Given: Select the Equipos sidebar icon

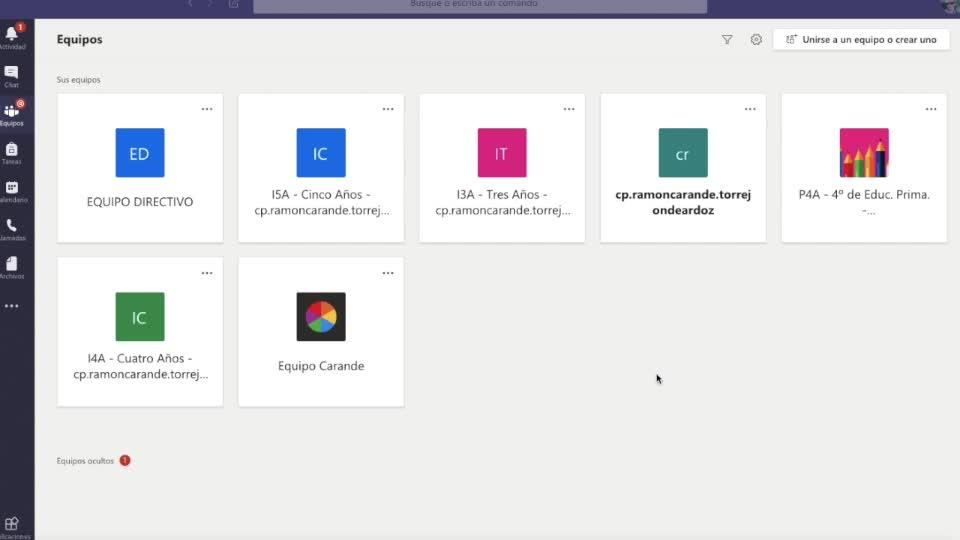Looking at the screenshot, I should [12, 111].
